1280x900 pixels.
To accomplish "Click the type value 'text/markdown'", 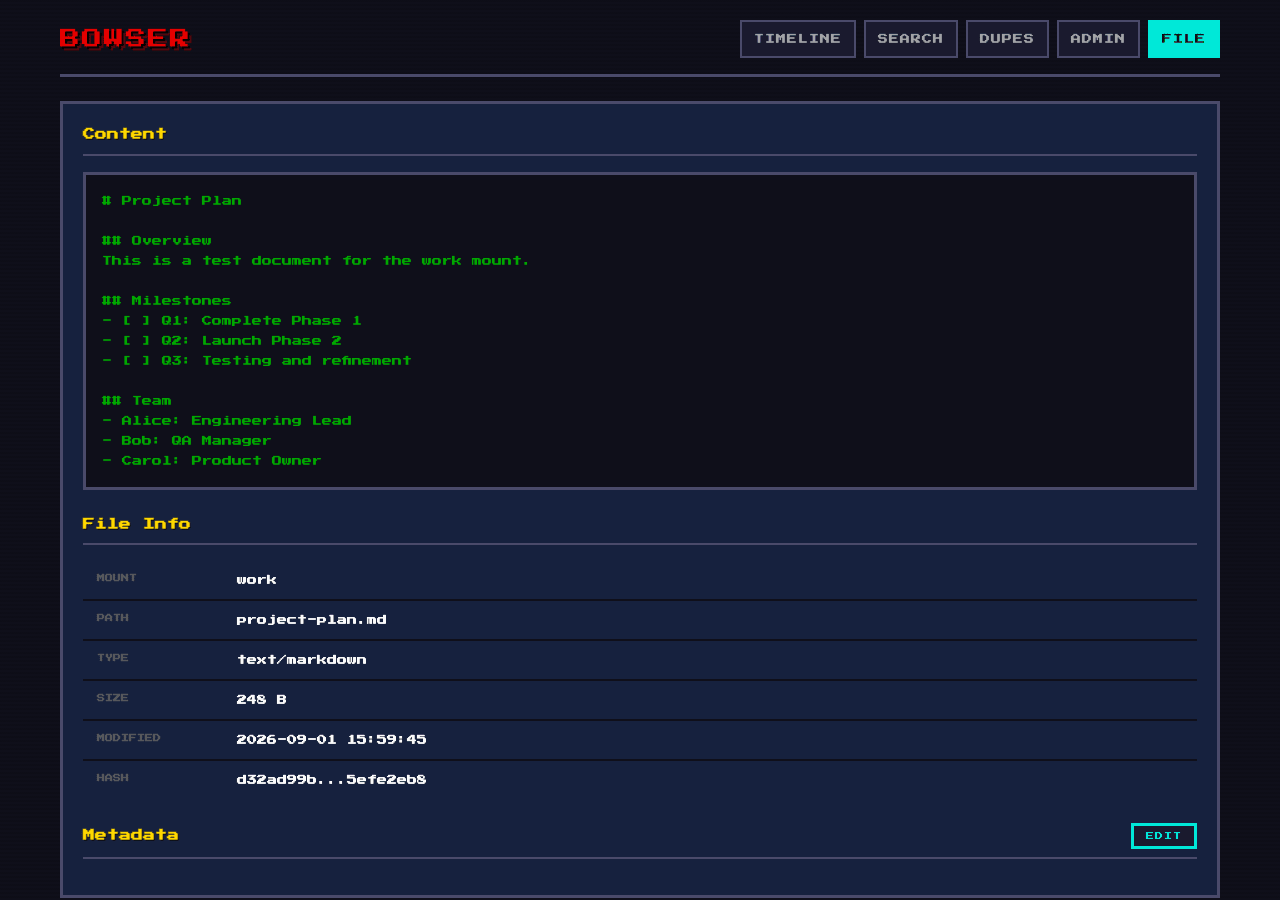I will (302, 660).
